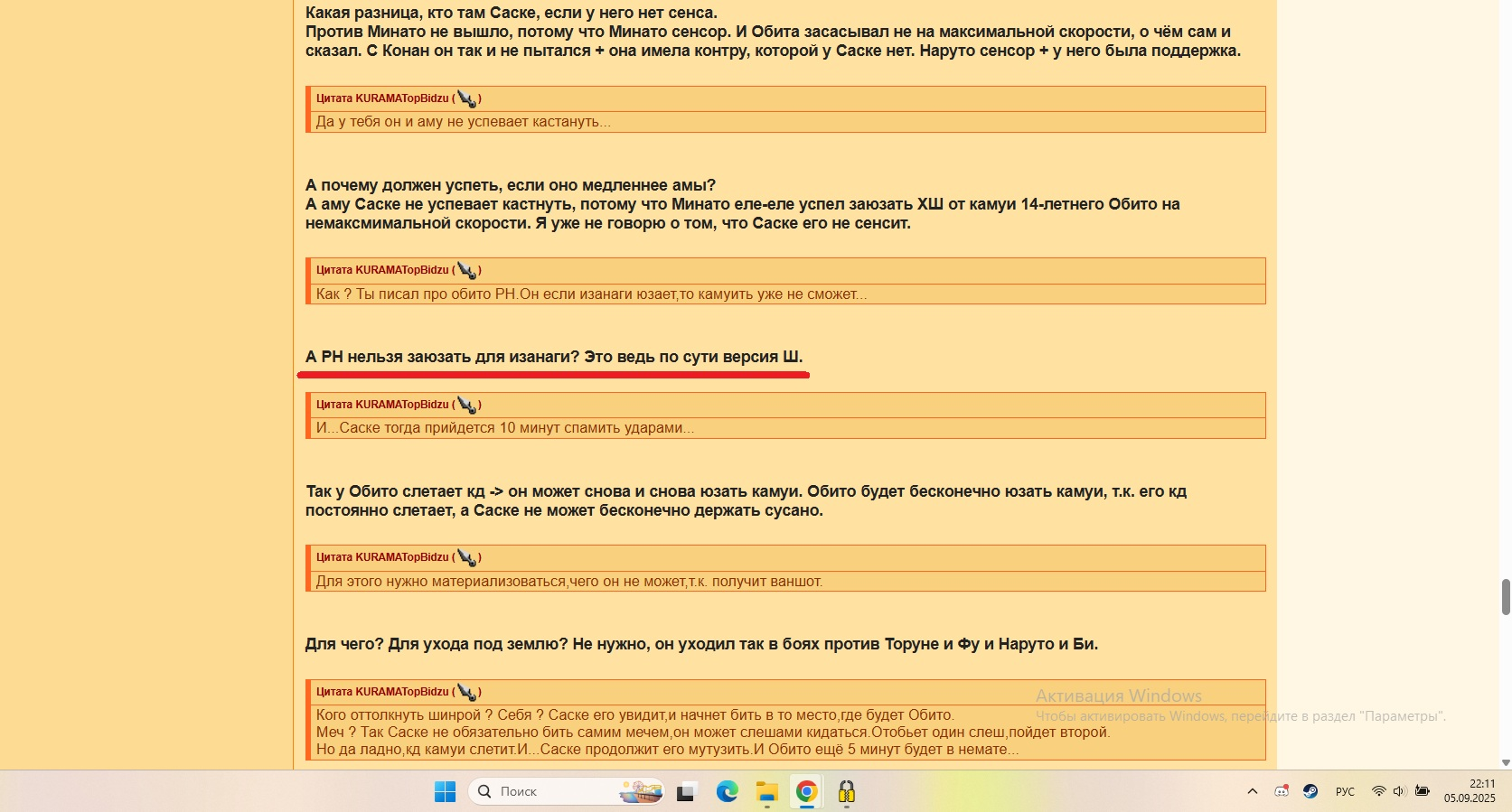Click the quote 'Саске тогда прийдется 10 минут спамить ударами'
The image size is (1512, 812).
(x=505, y=428)
